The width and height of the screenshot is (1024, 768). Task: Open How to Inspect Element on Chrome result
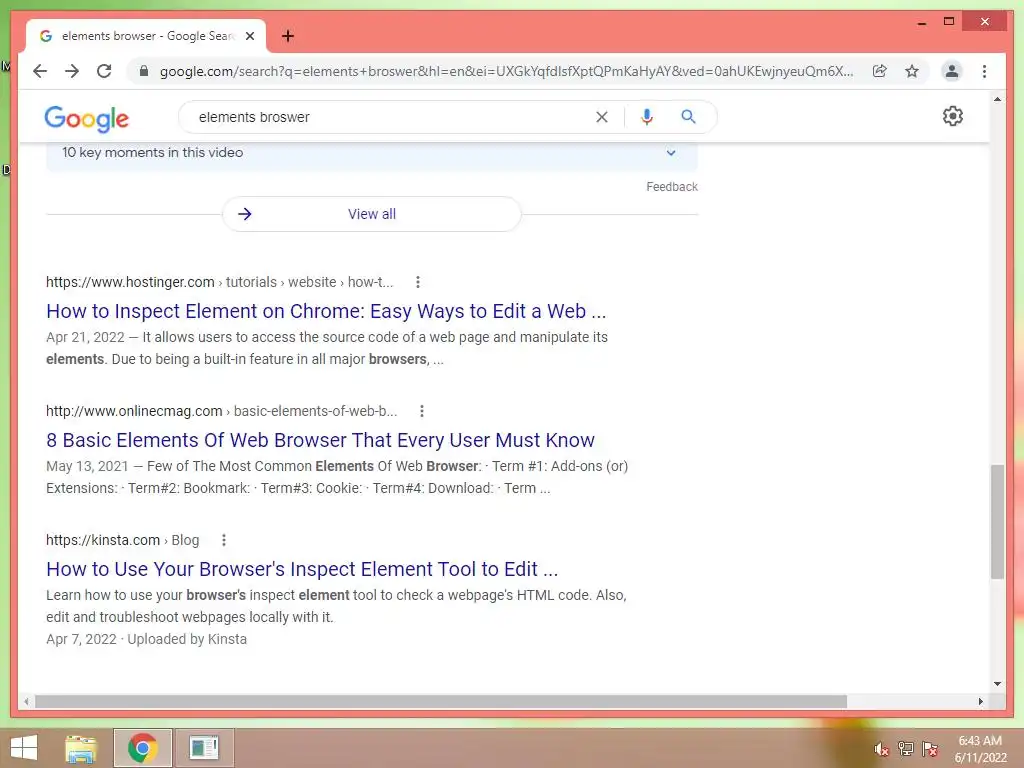(326, 311)
